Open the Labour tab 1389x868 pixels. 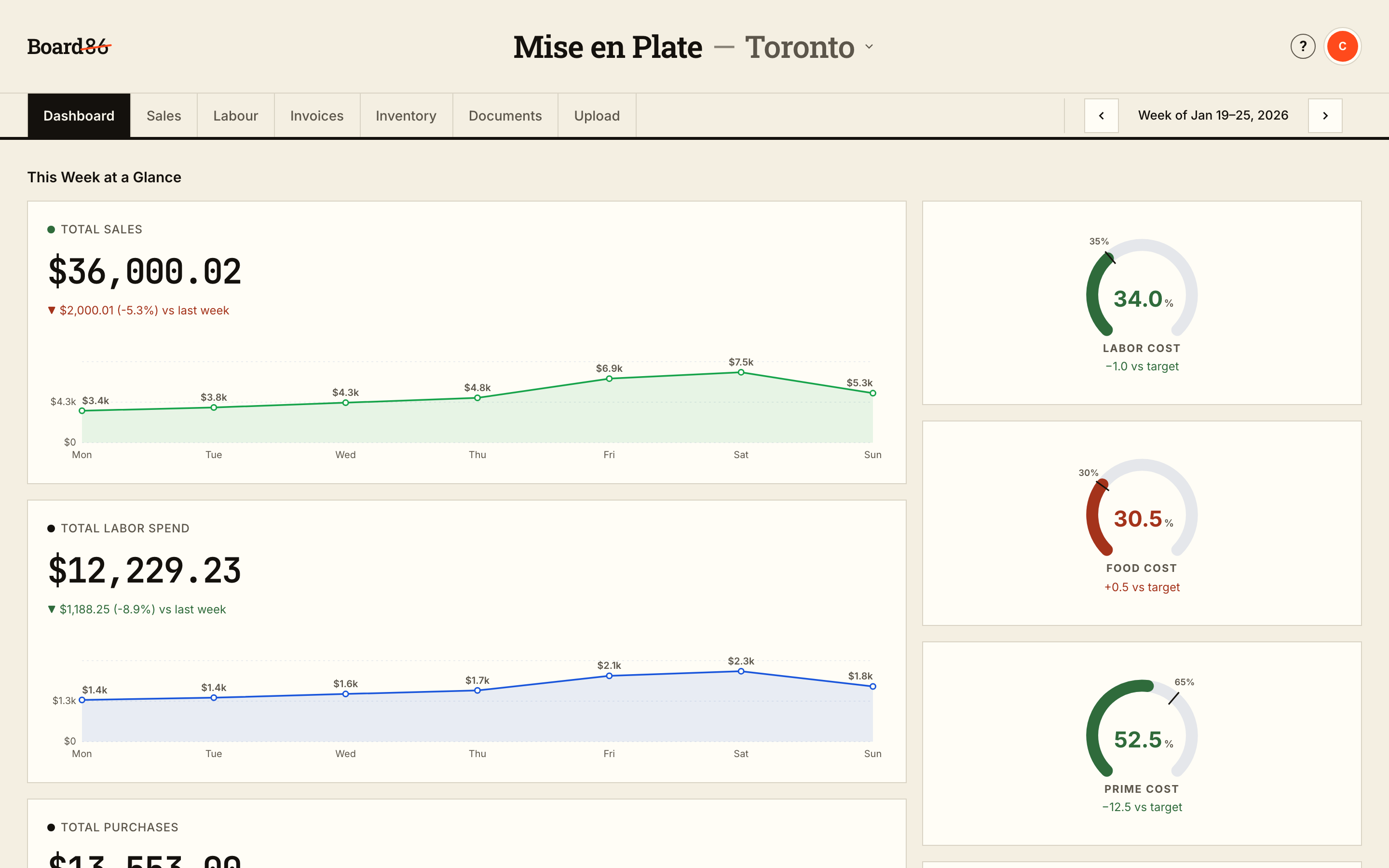(x=235, y=115)
